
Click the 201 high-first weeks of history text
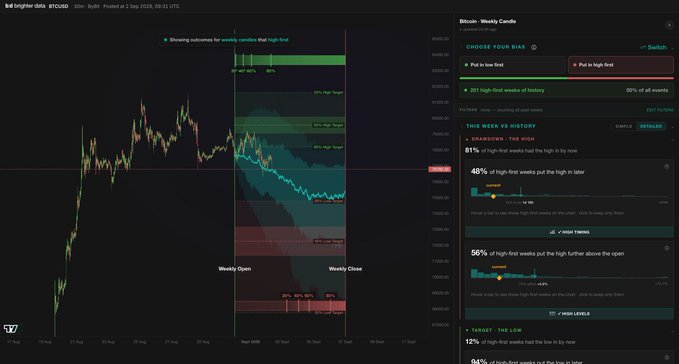pyautogui.click(x=507, y=90)
